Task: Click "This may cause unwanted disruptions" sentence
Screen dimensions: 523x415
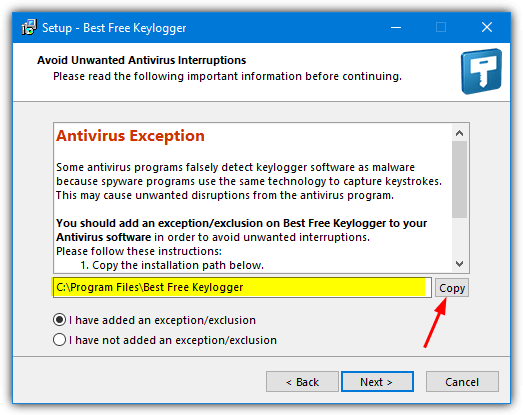Action: [225, 195]
